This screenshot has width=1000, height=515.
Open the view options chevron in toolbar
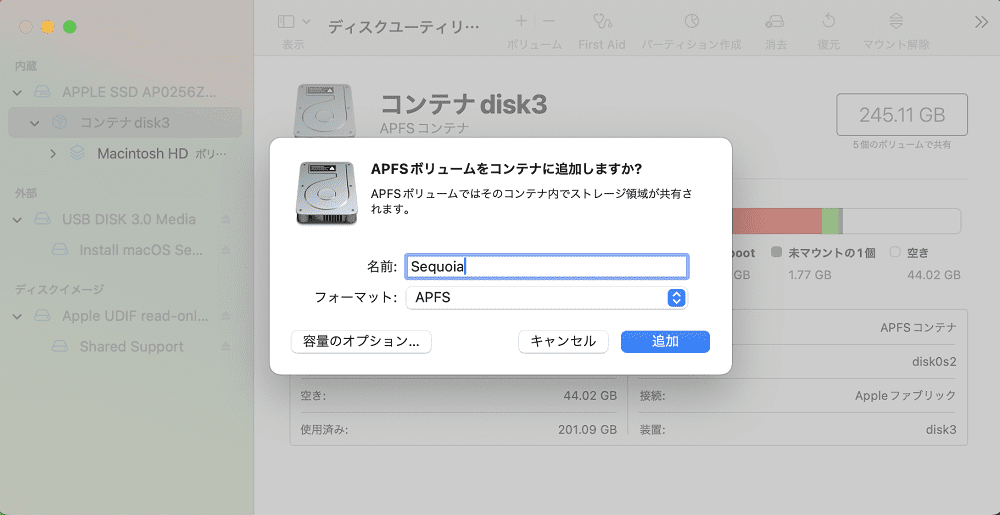306,22
